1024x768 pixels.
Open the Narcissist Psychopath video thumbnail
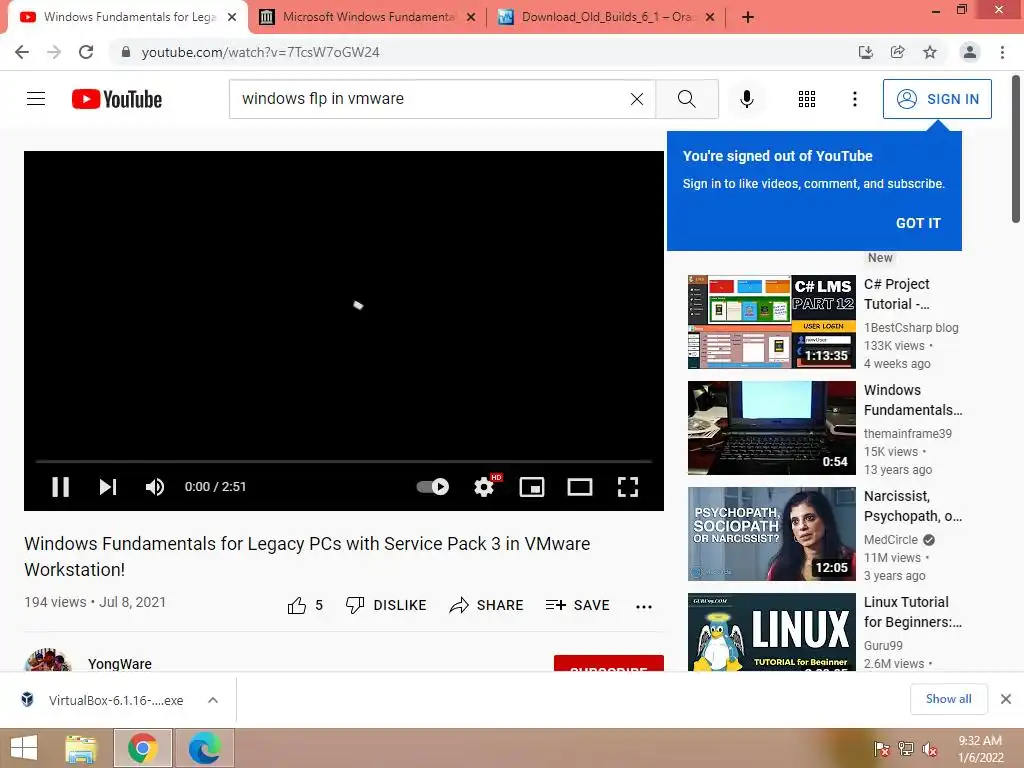point(771,534)
